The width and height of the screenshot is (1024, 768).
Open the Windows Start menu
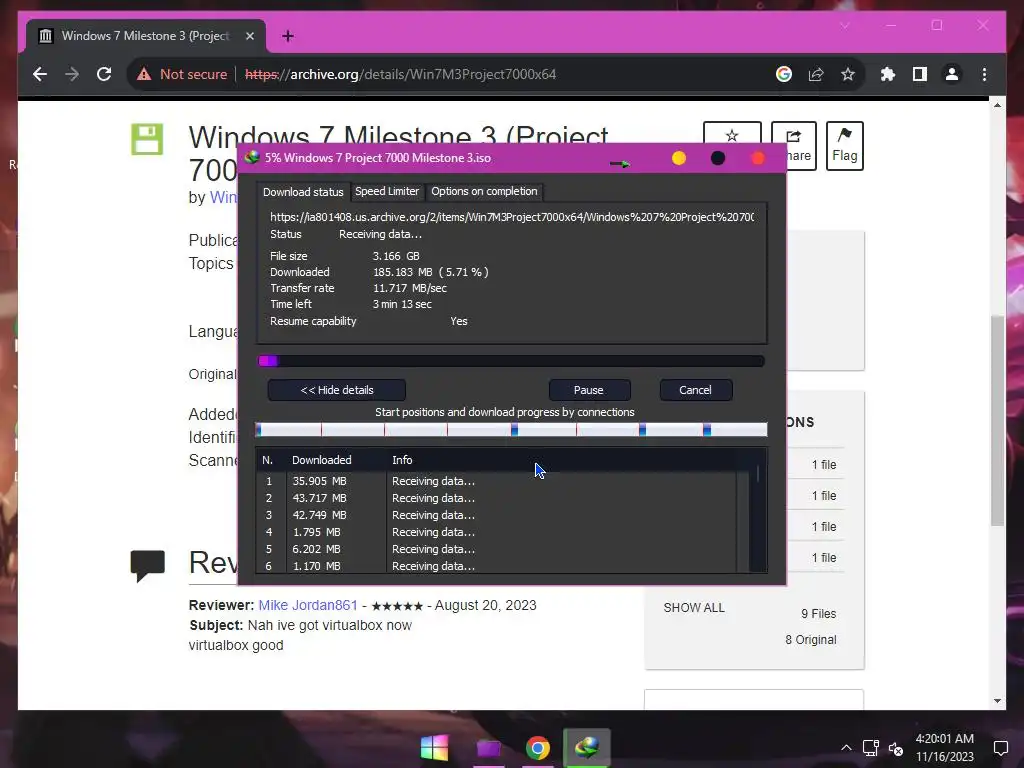(x=434, y=748)
